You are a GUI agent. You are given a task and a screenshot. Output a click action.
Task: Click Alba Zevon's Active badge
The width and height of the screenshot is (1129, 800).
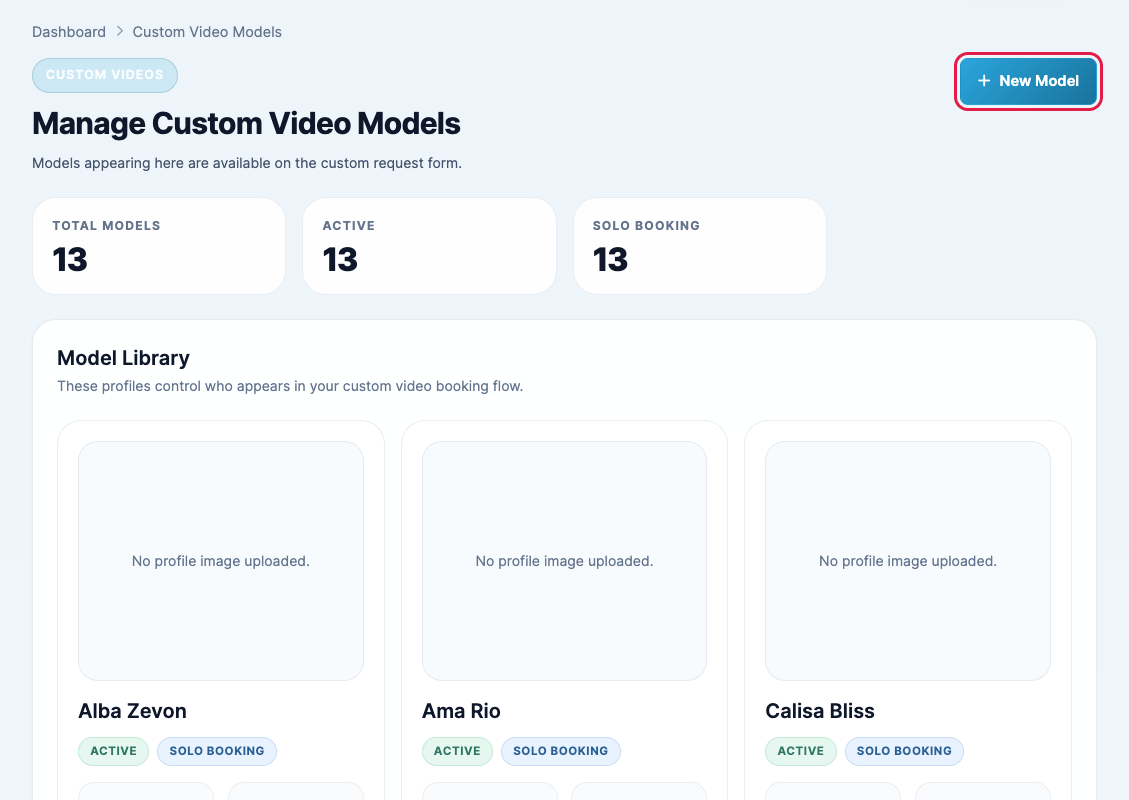point(114,751)
